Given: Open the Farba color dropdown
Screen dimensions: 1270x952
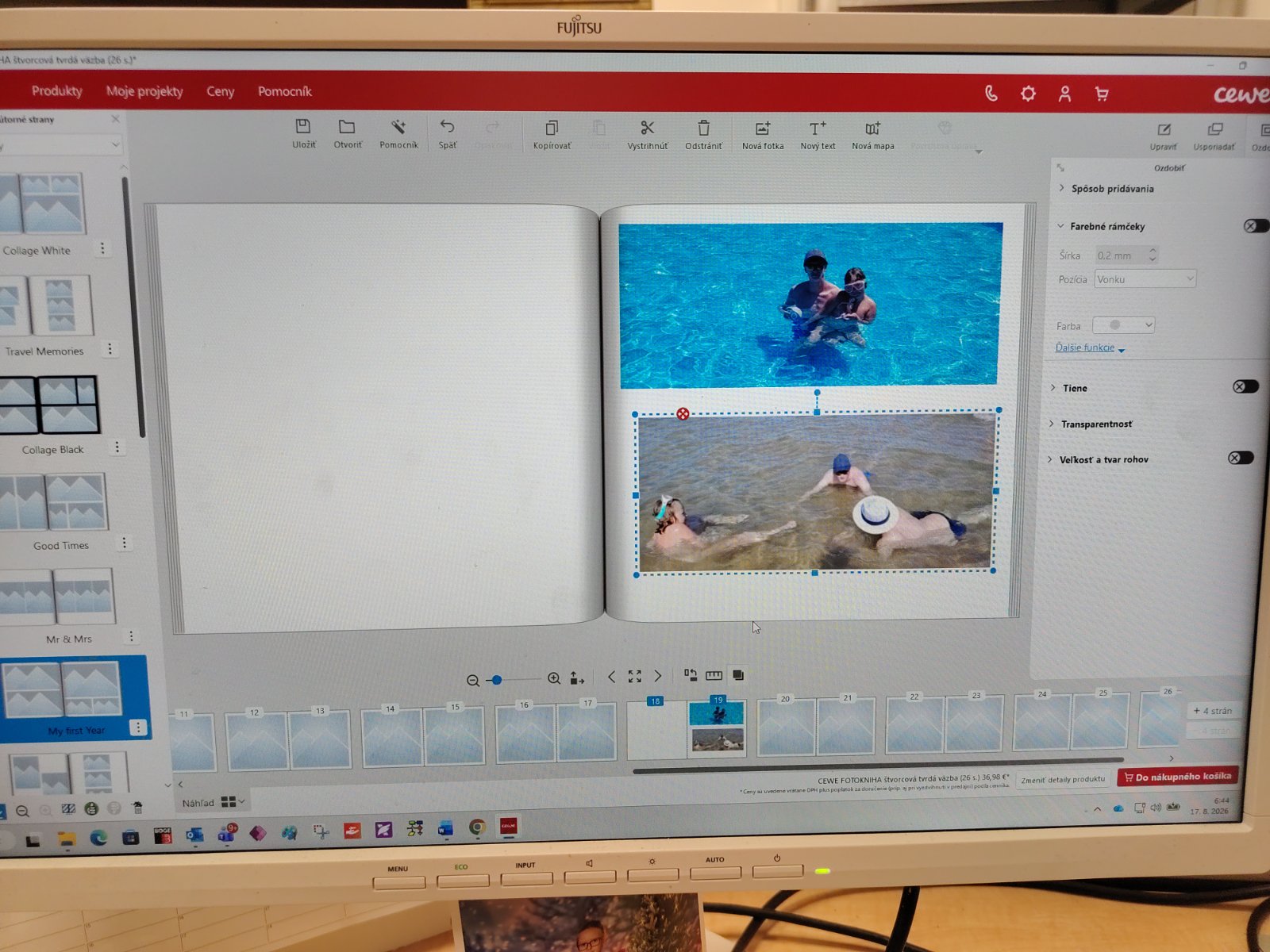Looking at the screenshot, I should click(1123, 325).
